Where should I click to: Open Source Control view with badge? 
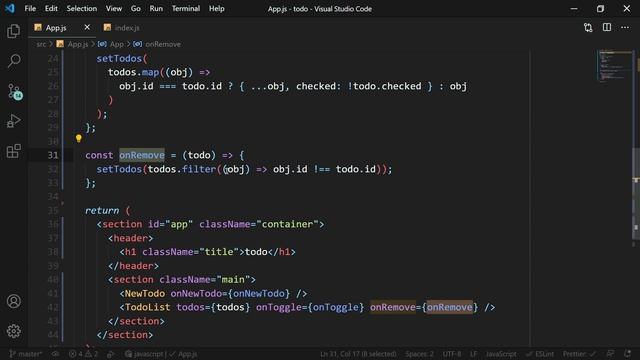coord(14,91)
